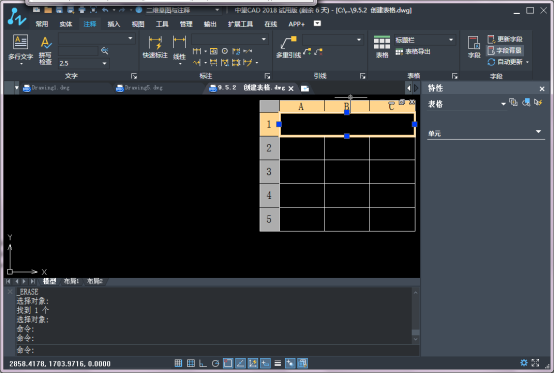554x374 pixels.
Task: Select row header 3 of the table
Action: coord(269,172)
